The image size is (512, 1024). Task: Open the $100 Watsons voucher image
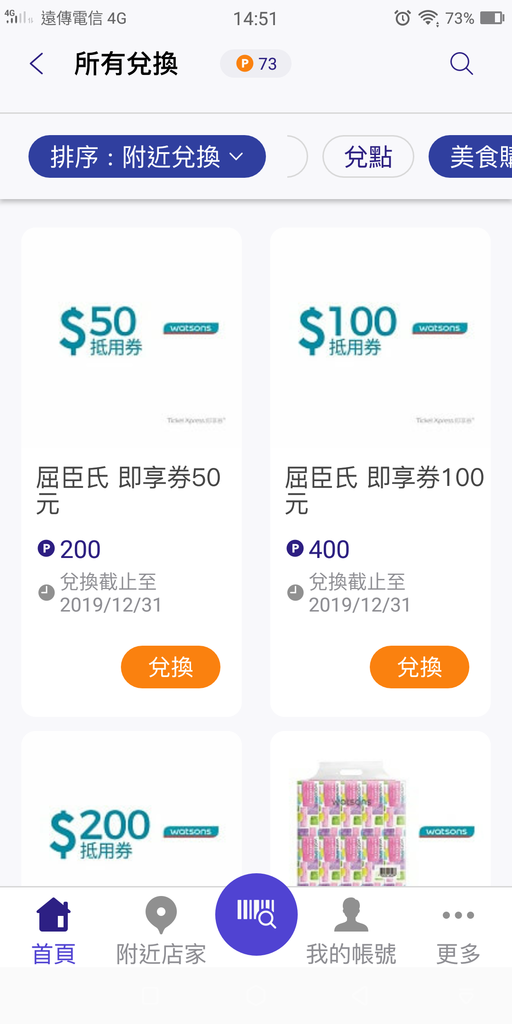380,340
